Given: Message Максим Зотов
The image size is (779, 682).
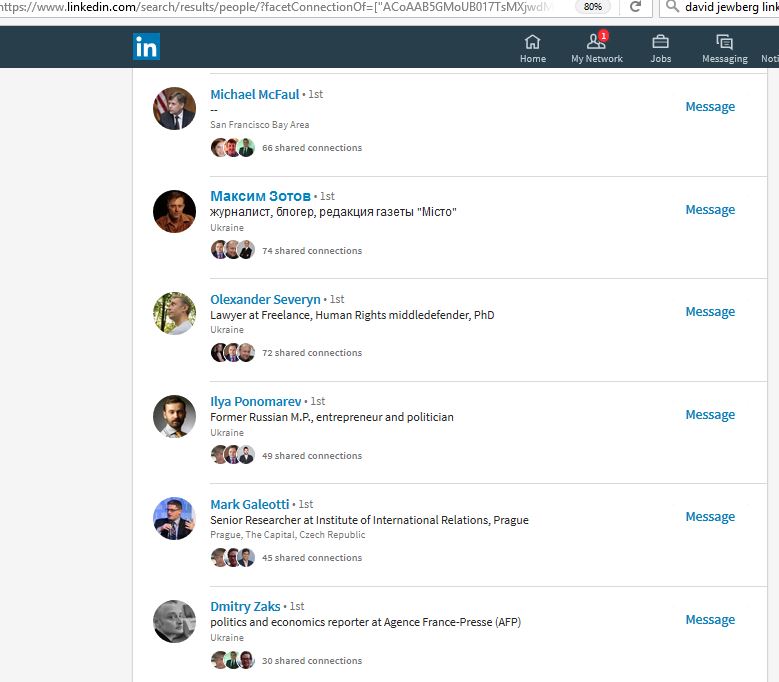Looking at the screenshot, I should [710, 210].
